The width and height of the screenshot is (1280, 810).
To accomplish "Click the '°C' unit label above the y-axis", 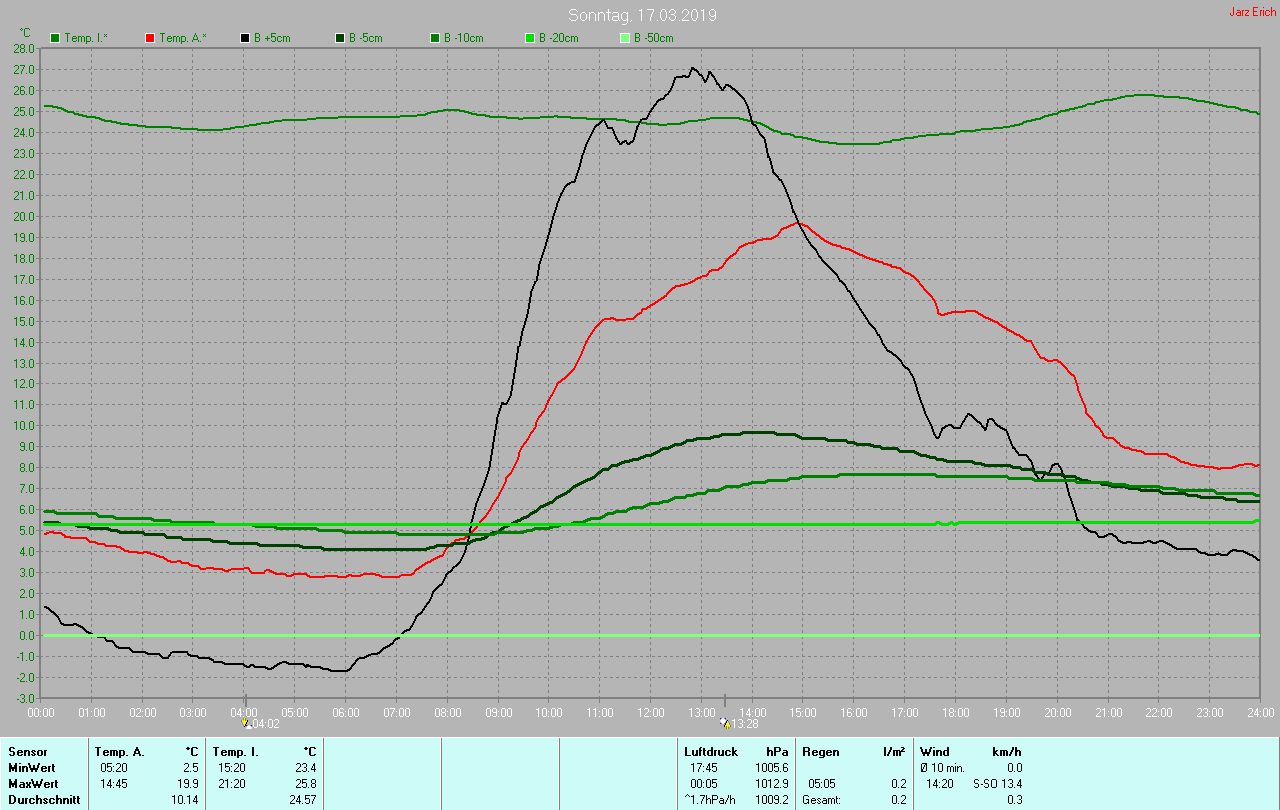I will [26, 32].
